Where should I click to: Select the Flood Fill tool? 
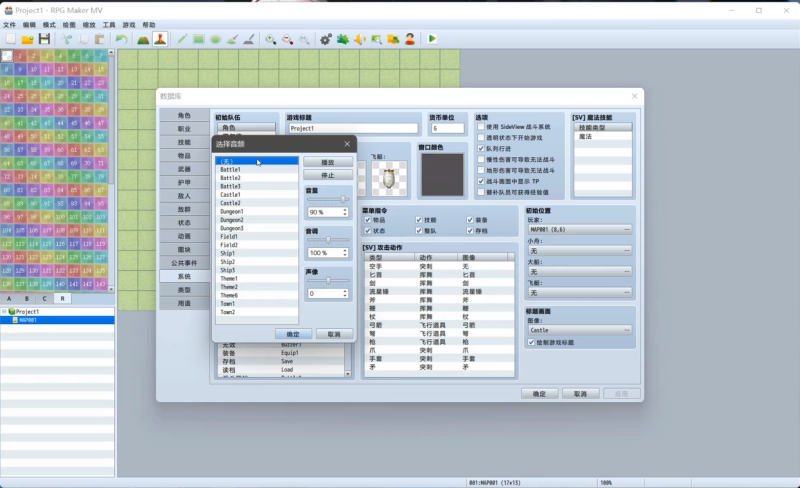click(232, 39)
